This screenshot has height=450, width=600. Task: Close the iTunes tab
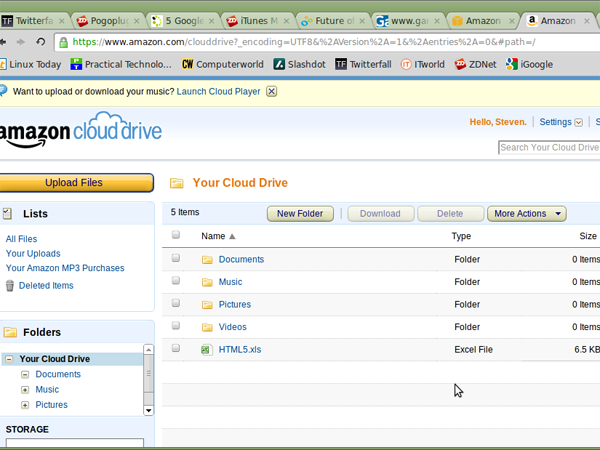click(286, 21)
